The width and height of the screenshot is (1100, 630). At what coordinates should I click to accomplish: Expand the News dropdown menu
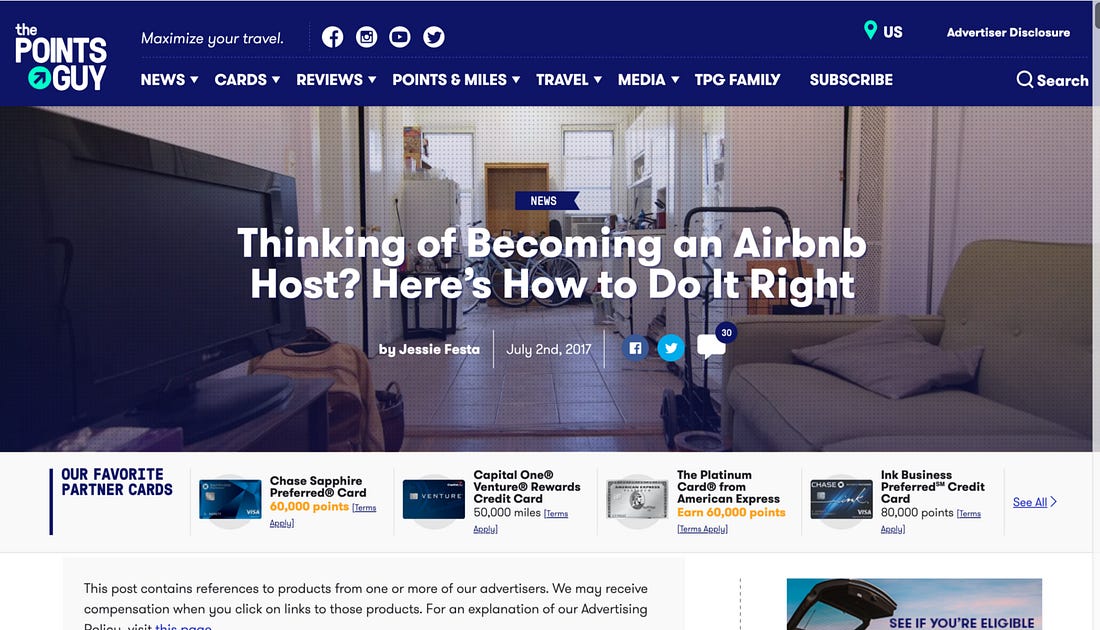coord(169,80)
